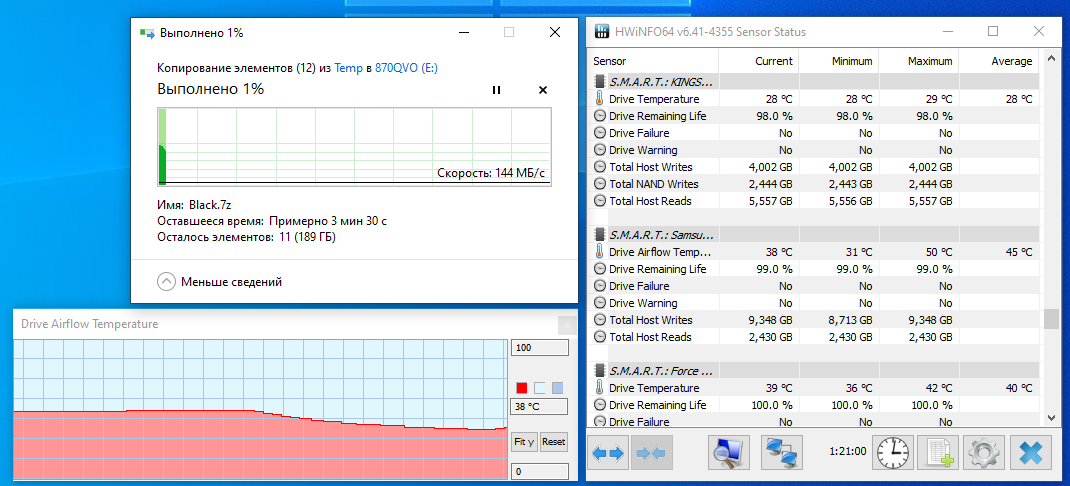Screen dimensions: 1070x486
Task: Click the Black.7z file name text
Action: (212, 205)
